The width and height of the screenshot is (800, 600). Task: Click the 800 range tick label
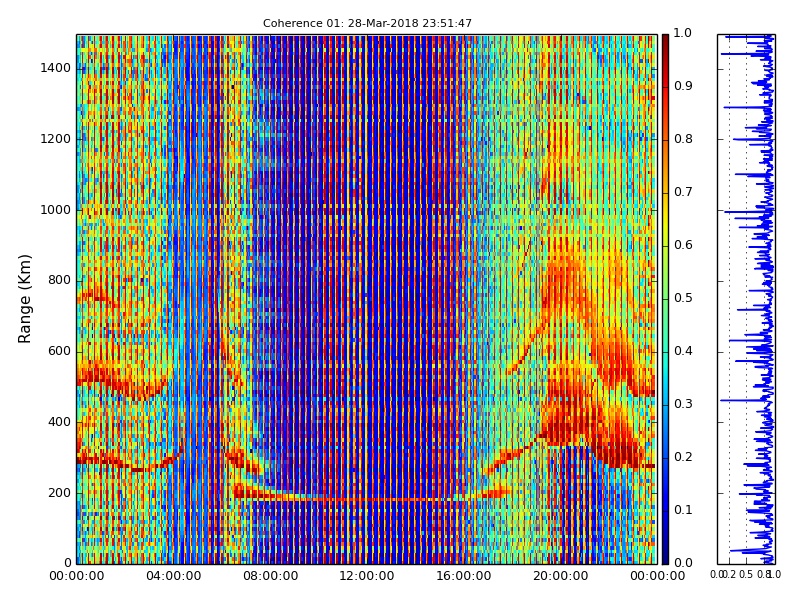[x=59, y=280]
